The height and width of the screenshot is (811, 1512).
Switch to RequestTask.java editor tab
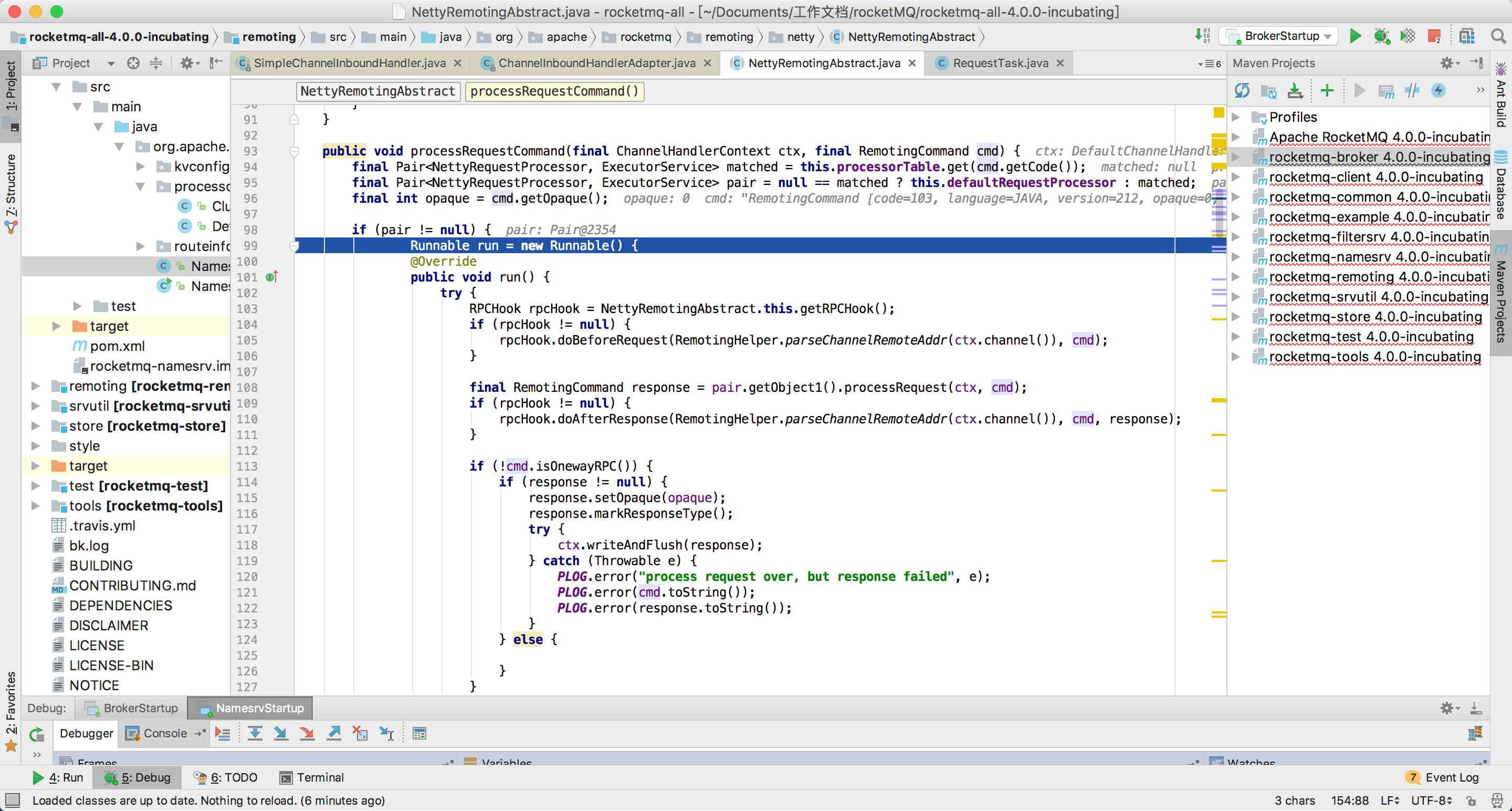pos(1000,63)
